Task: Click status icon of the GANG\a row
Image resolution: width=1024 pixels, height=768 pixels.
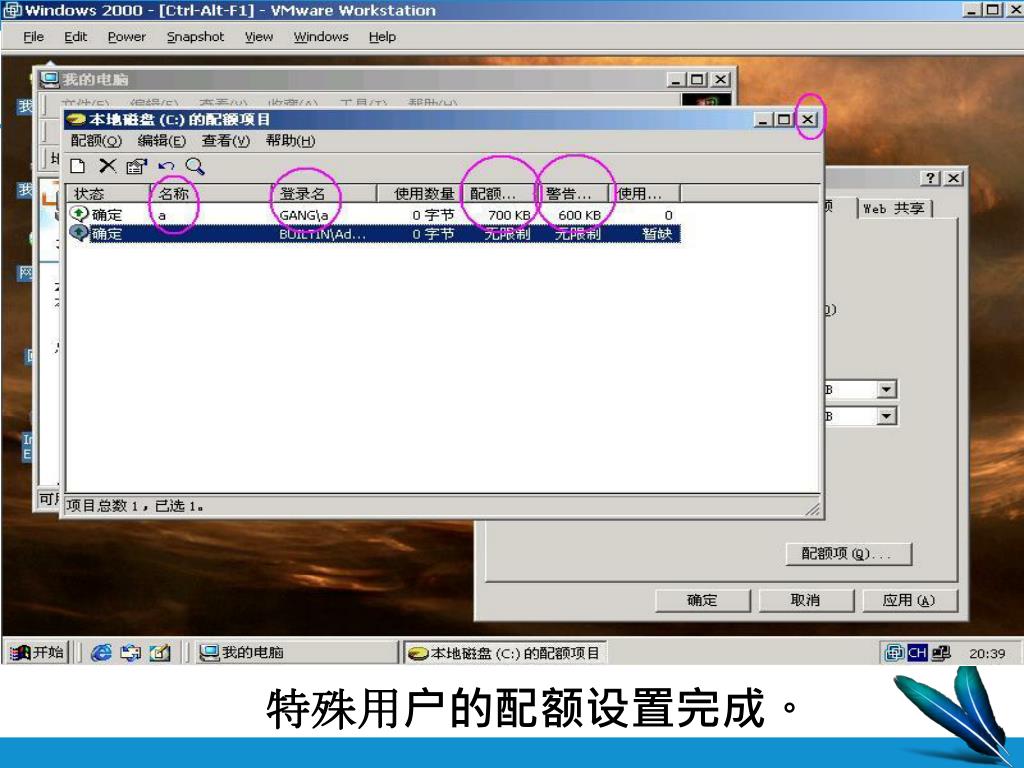Action: (79, 214)
